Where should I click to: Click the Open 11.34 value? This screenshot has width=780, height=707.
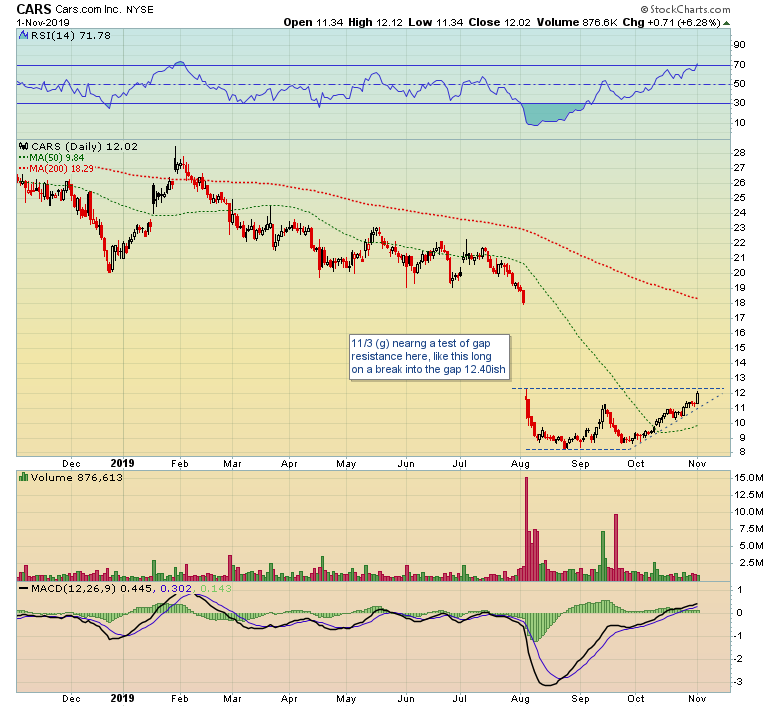pyautogui.click(x=313, y=22)
